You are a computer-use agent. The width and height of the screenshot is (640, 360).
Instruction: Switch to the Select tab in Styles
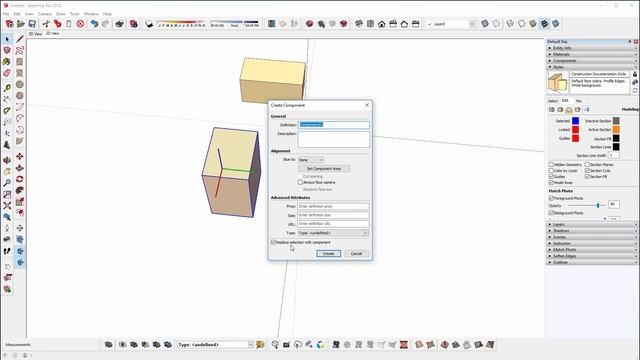[x=553, y=101]
